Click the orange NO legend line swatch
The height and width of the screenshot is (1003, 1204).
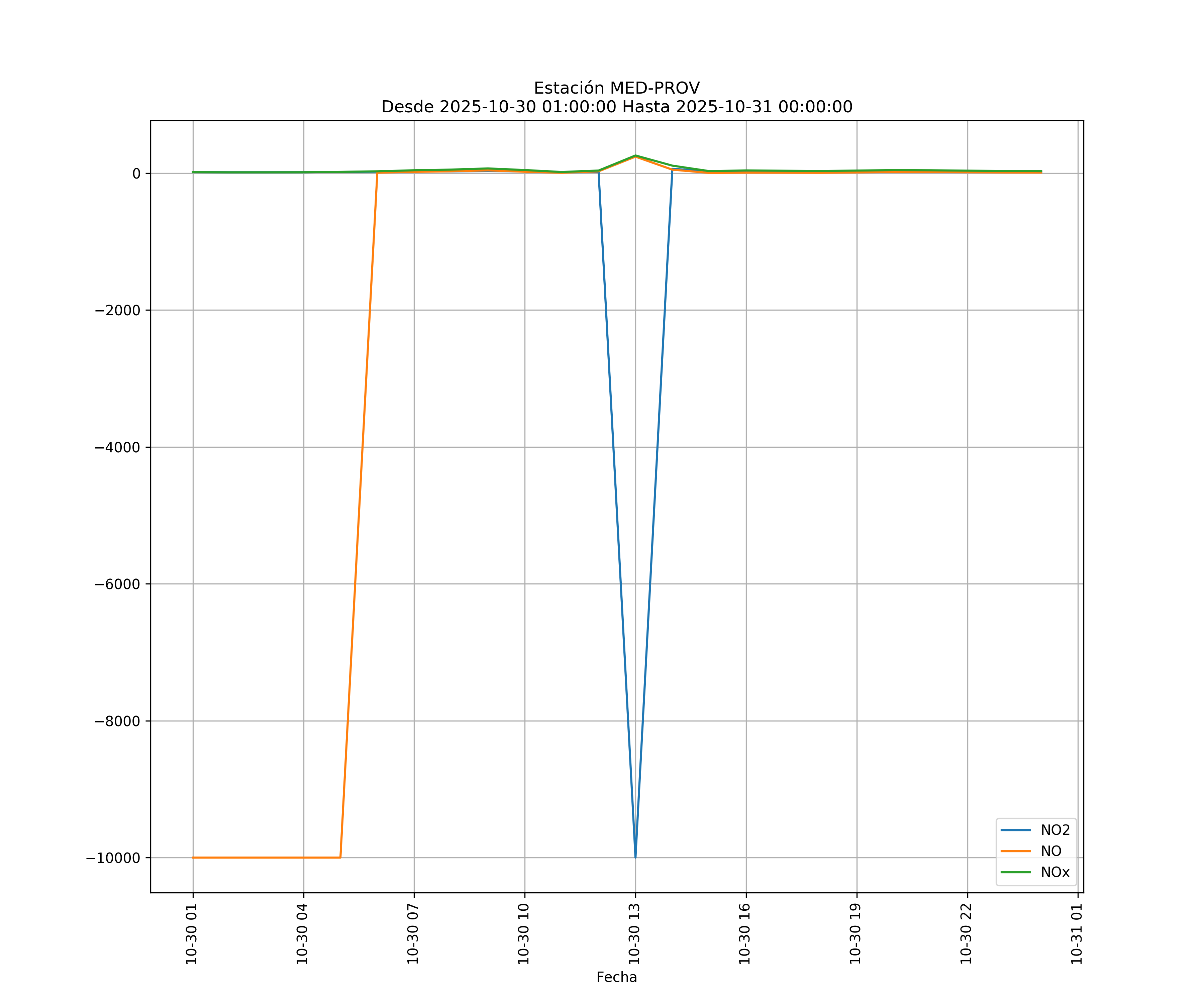tap(1015, 851)
